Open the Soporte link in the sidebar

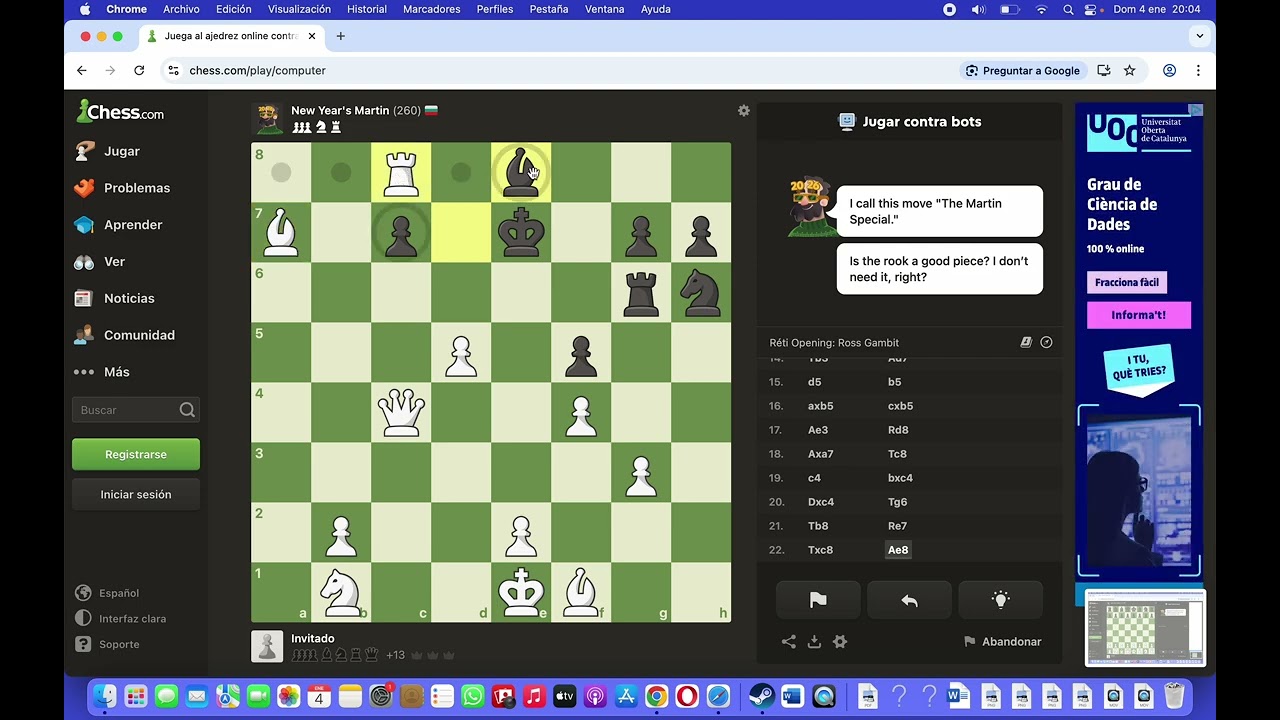click(107, 644)
